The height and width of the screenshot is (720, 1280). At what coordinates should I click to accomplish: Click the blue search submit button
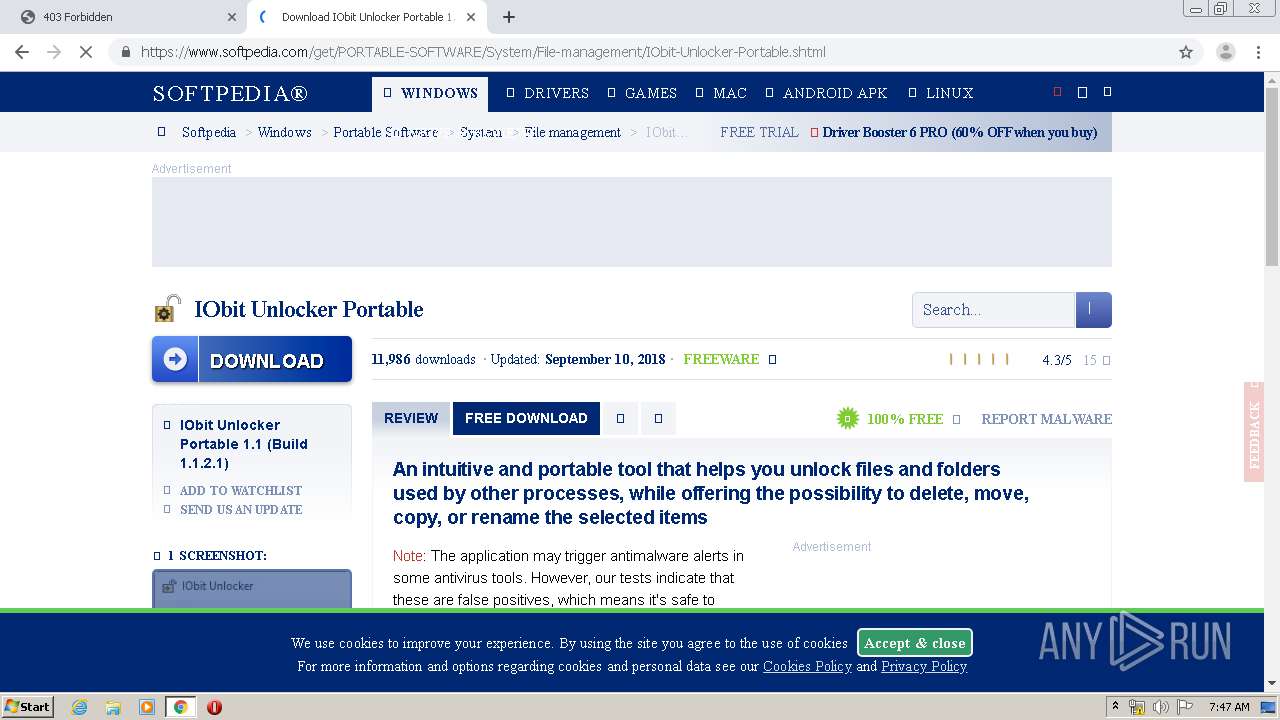pos(1093,310)
